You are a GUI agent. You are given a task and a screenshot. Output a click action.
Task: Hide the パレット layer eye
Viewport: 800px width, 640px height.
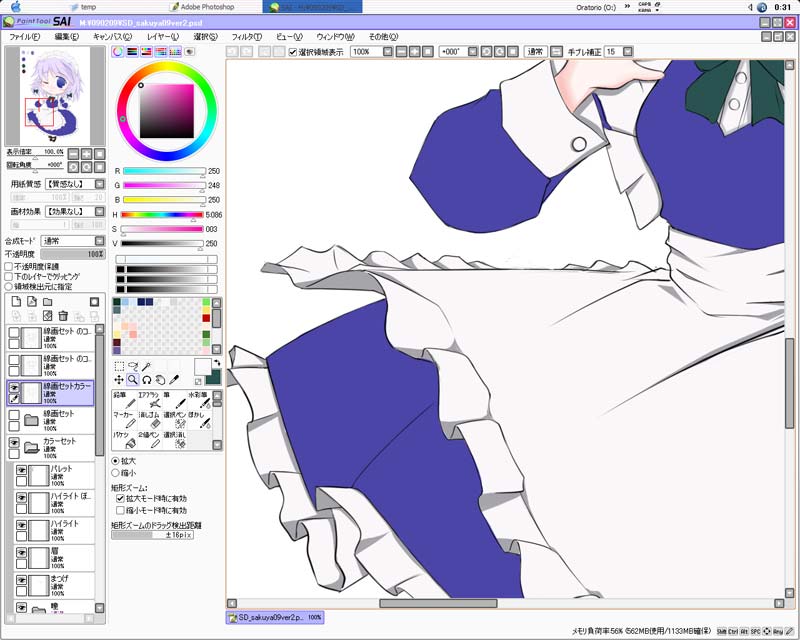point(21,470)
